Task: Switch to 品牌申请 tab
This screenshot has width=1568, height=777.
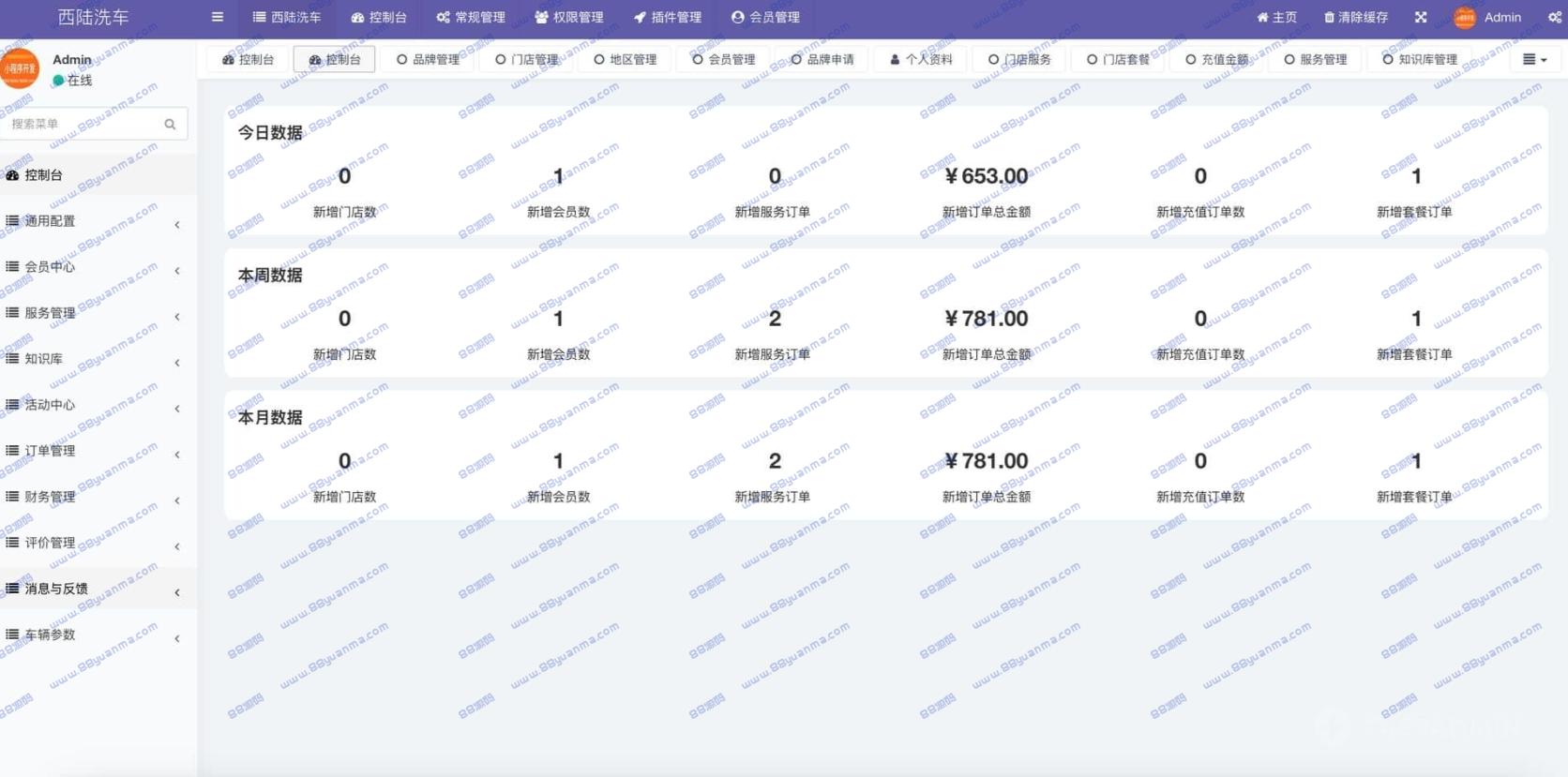Action: click(x=822, y=59)
